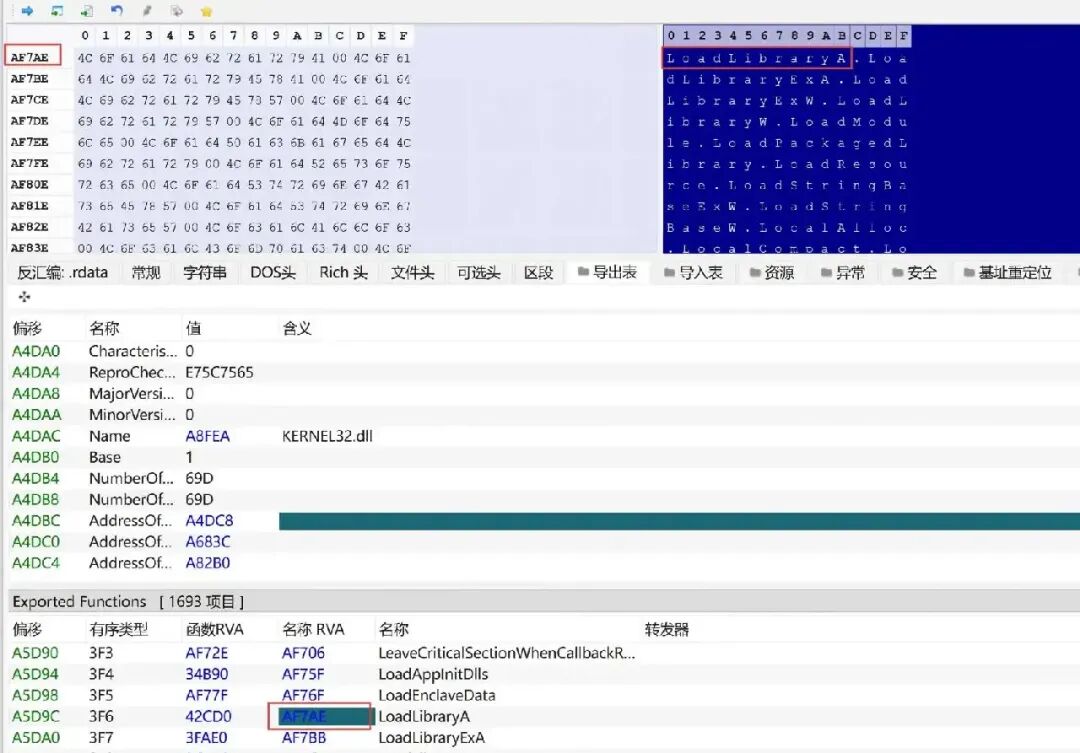Click the blue right-arrow toolbar icon
This screenshot has height=753, width=1080.
coord(28,10)
